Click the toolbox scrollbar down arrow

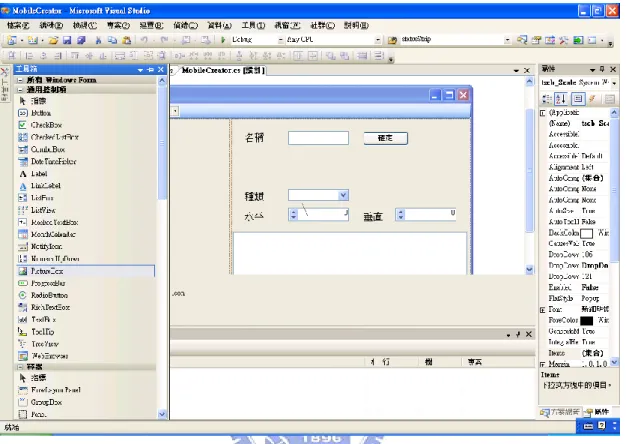point(162,414)
